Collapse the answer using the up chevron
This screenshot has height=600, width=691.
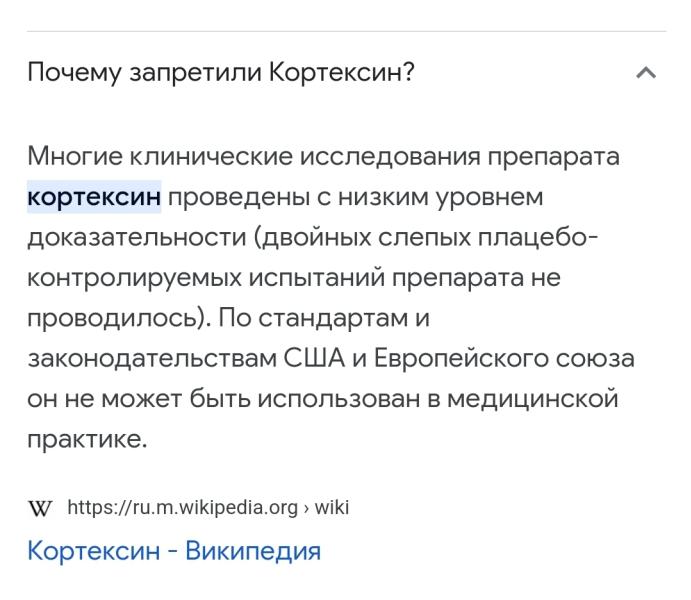[646, 73]
